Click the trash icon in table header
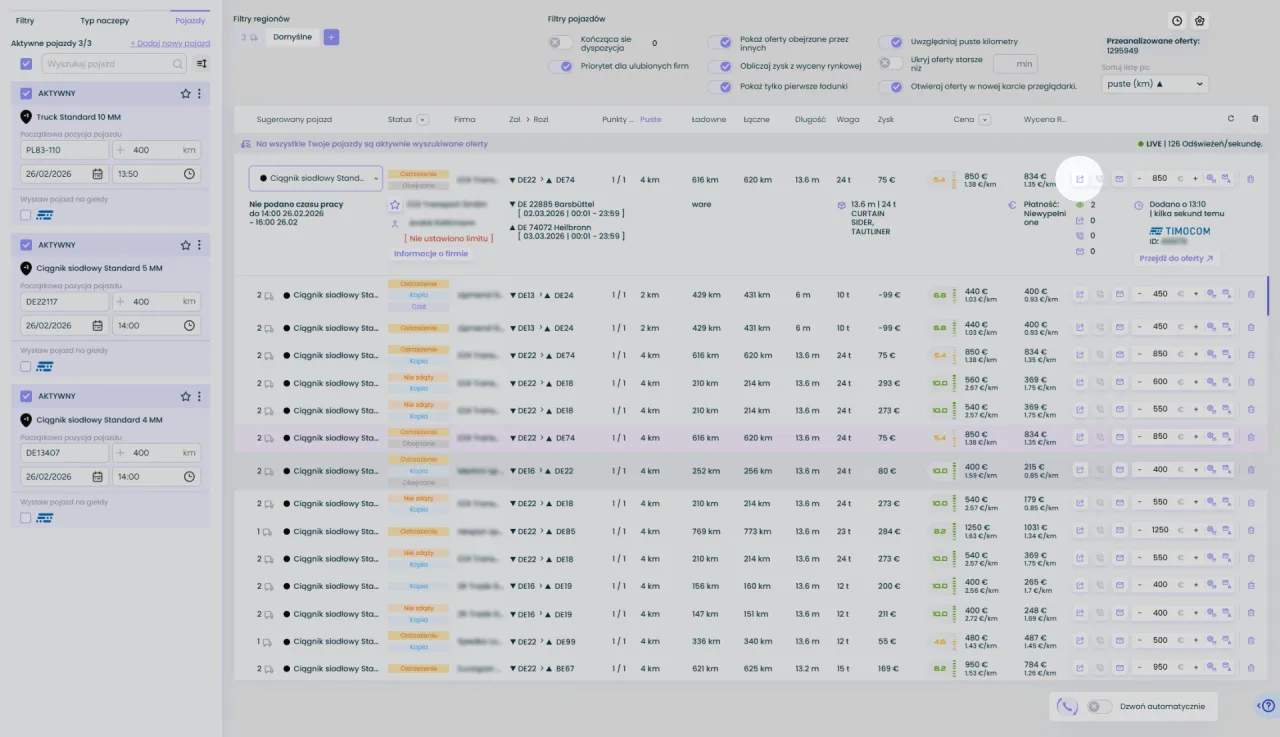 point(1255,119)
